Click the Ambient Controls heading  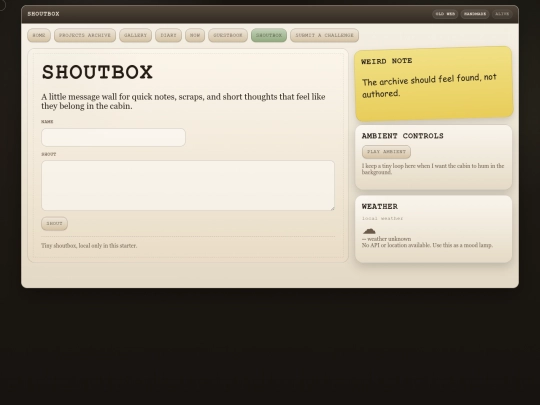(x=403, y=136)
